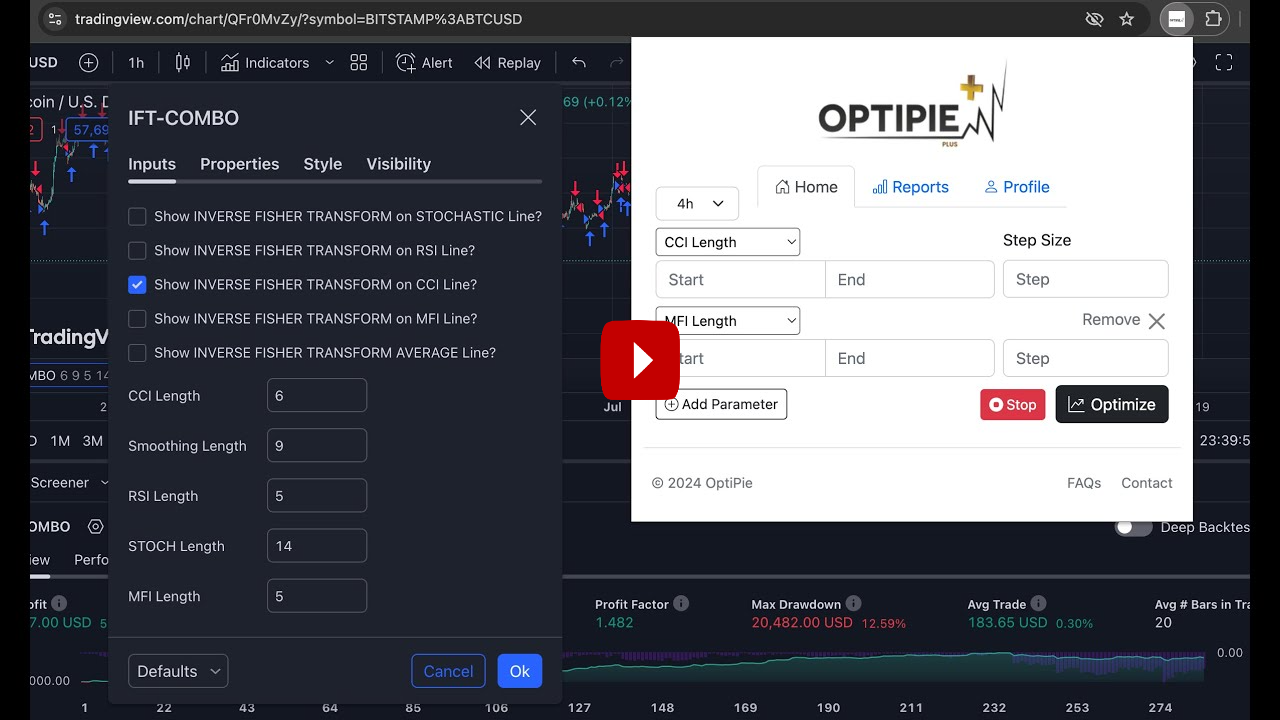
Task: Open the CCI Length parameter dropdown
Action: click(728, 242)
